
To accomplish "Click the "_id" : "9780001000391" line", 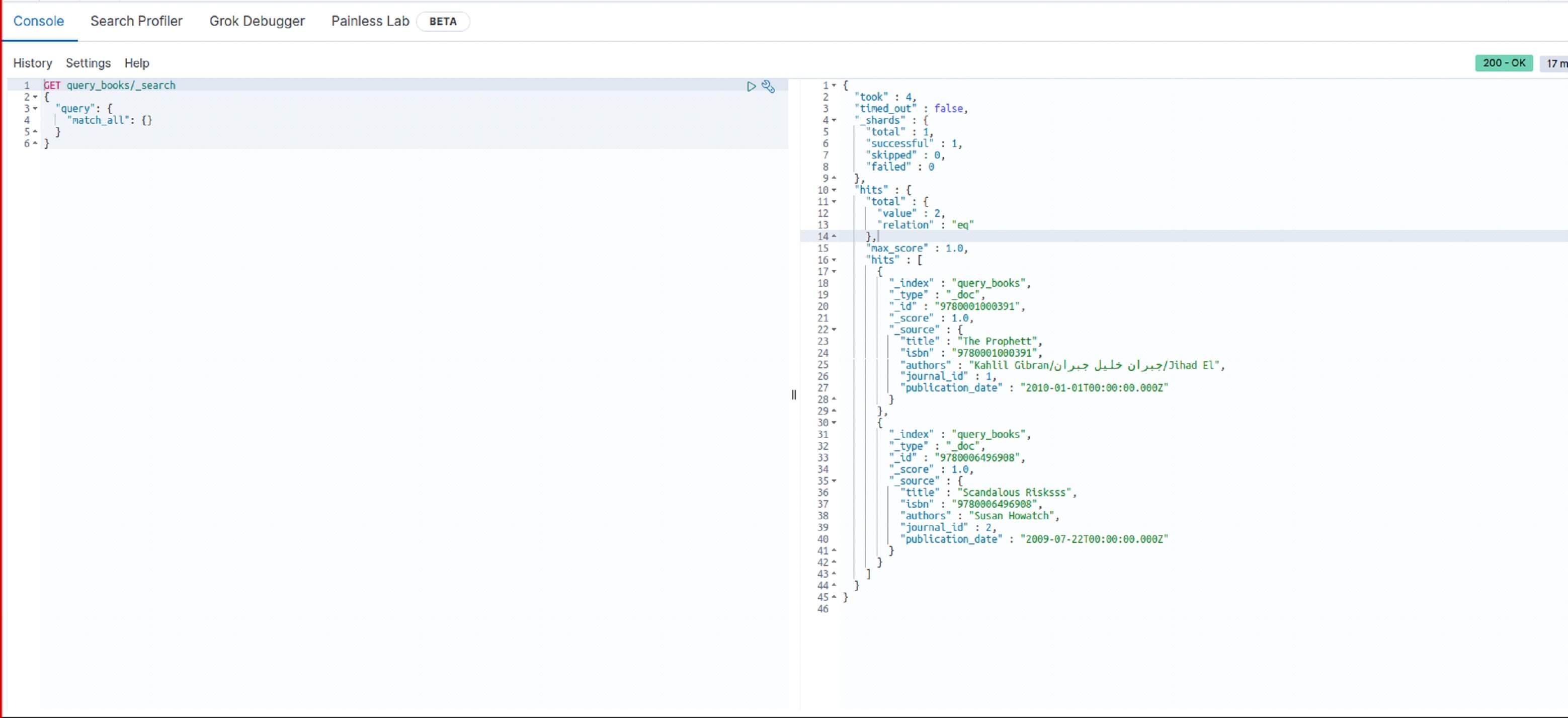I will coord(957,306).
